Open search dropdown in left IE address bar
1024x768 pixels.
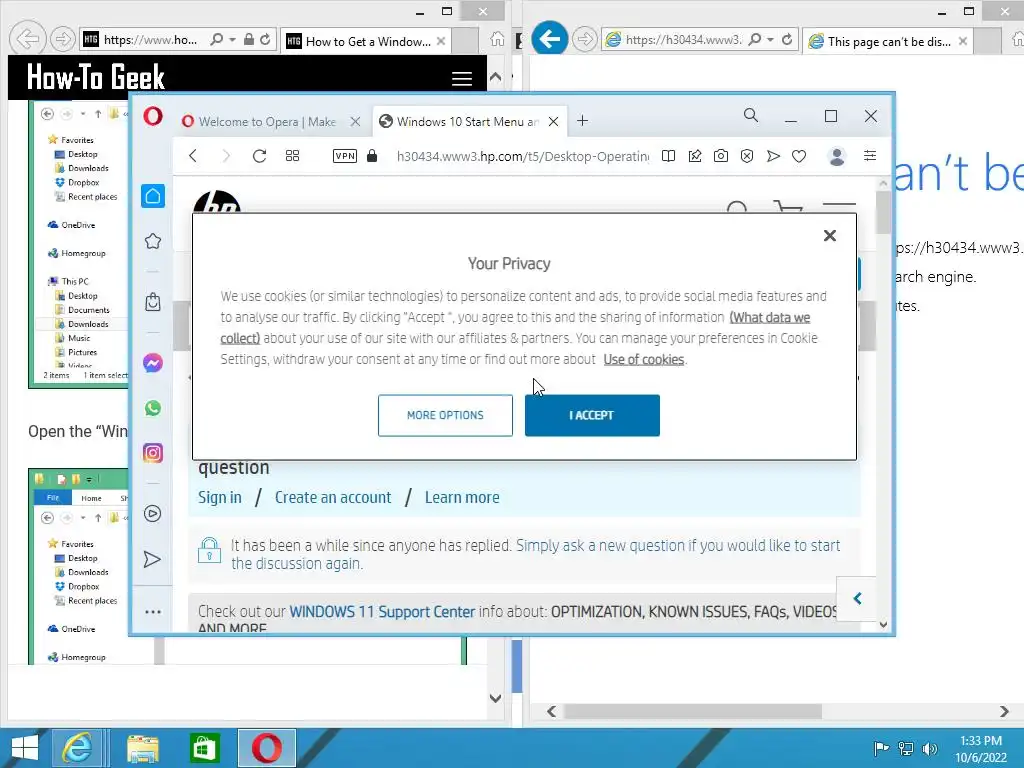point(232,40)
